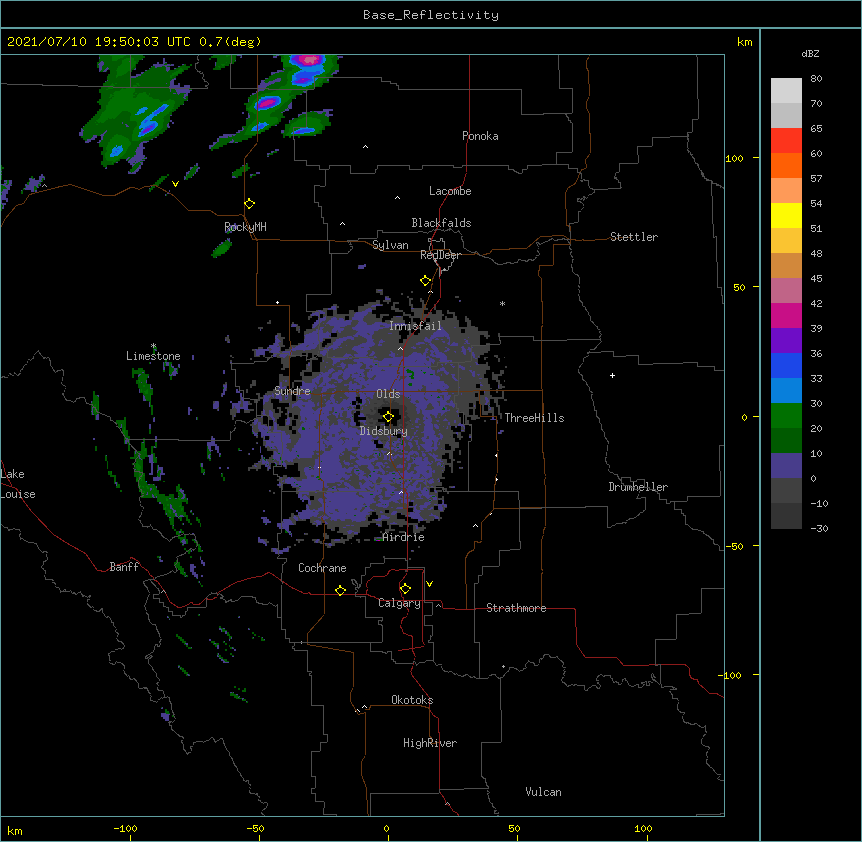Click the Blackfalds city label
The width and height of the screenshot is (862, 842).
441,223
